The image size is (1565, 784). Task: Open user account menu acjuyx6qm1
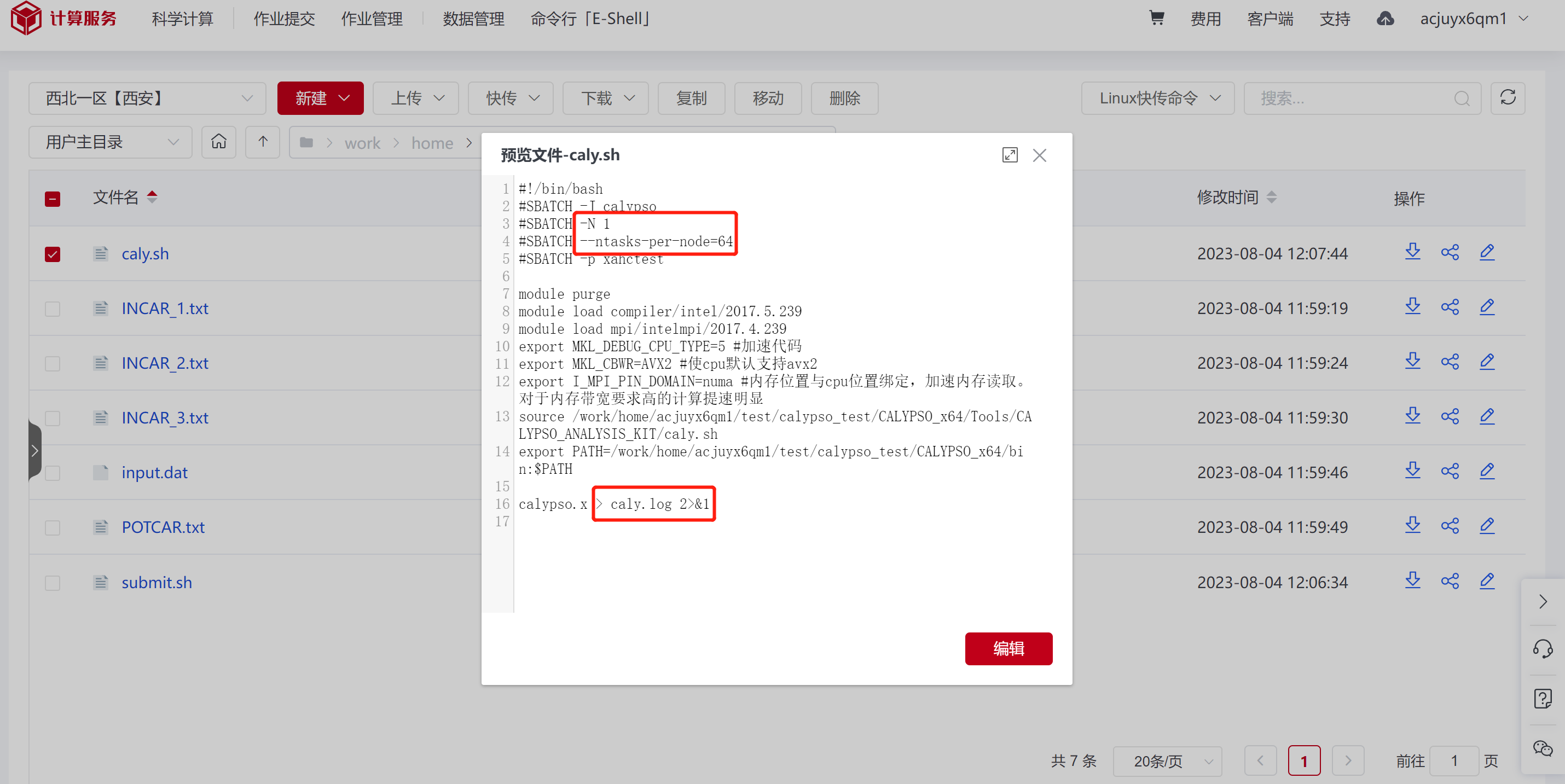click(x=1475, y=18)
